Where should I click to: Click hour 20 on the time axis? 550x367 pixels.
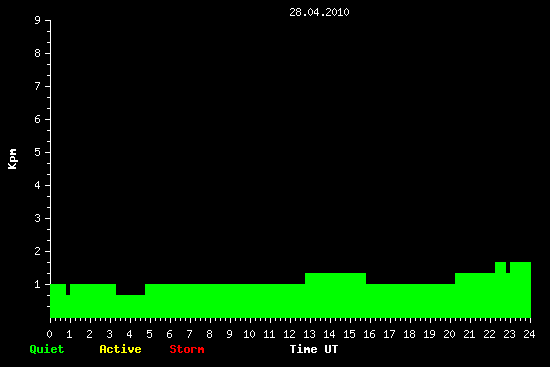tap(449, 334)
